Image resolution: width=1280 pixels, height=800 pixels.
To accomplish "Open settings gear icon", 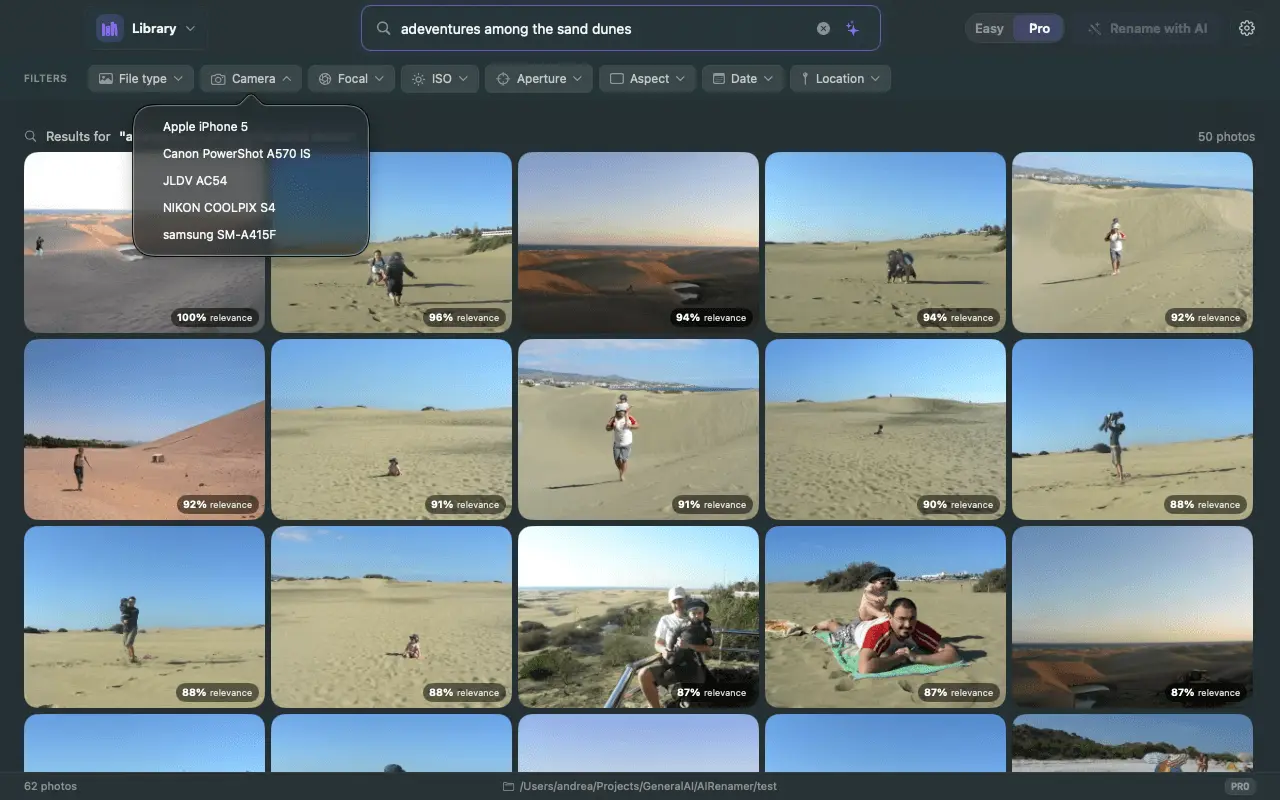I will [x=1247, y=28].
